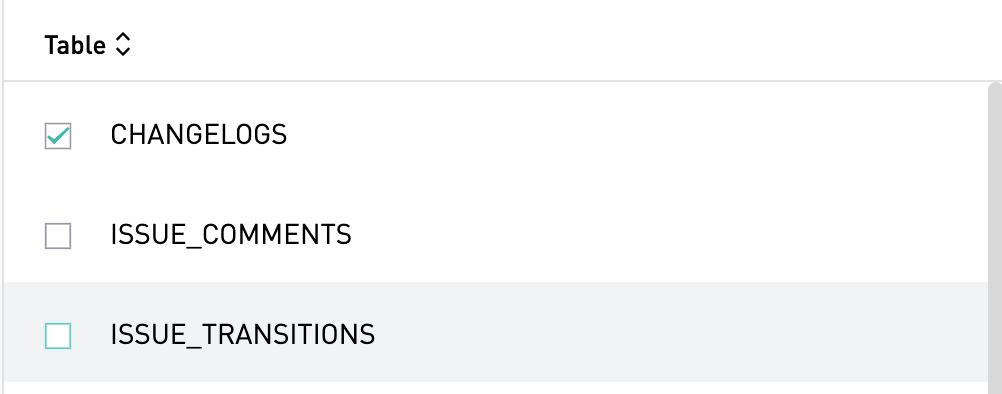Select the ISSUE_TRANSITIONS table name
Viewport: 1002px width, 394px height.
click(243, 335)
